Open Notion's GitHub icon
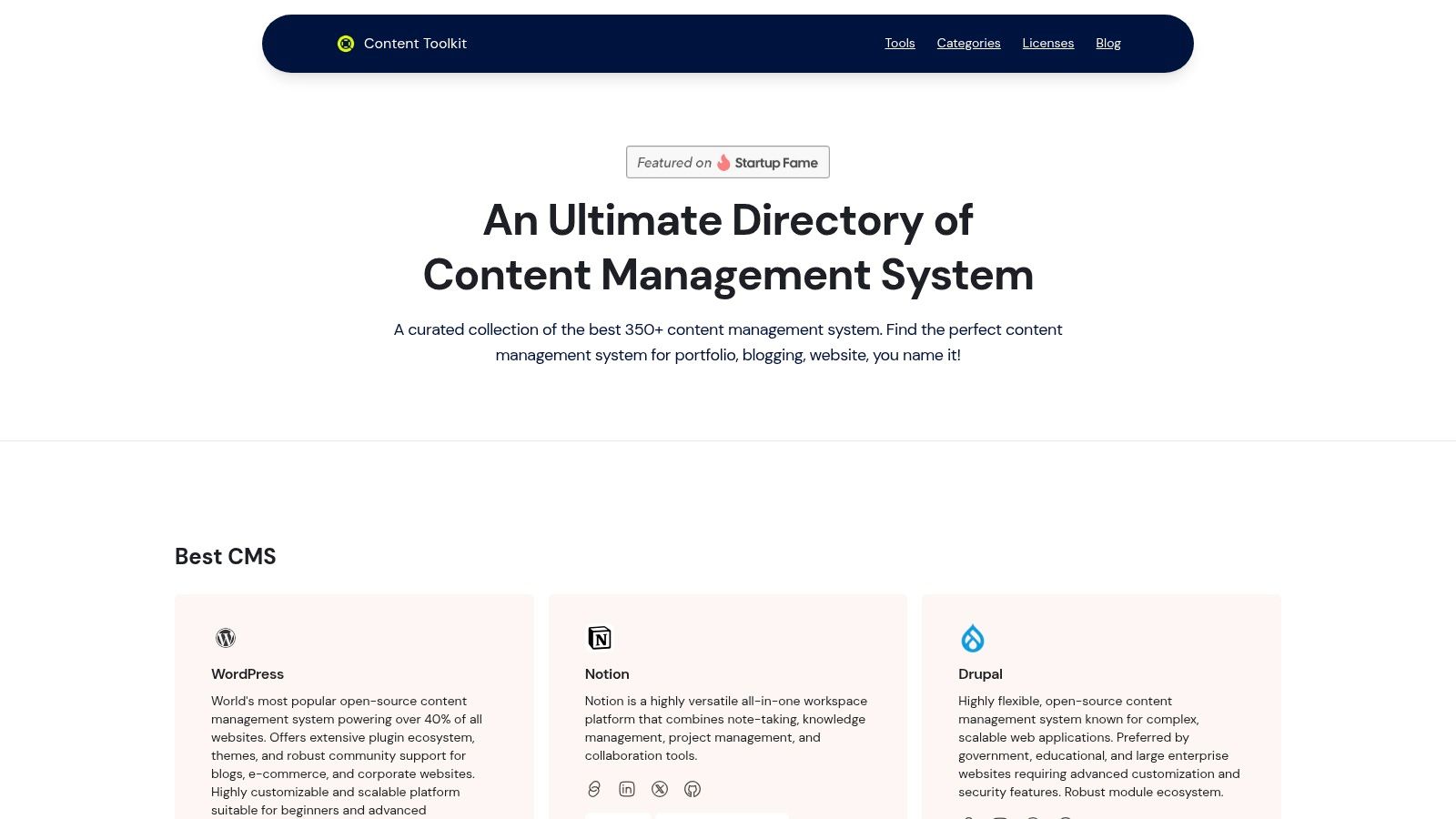This screenshot has width=1456, height=819. point(693,789)
